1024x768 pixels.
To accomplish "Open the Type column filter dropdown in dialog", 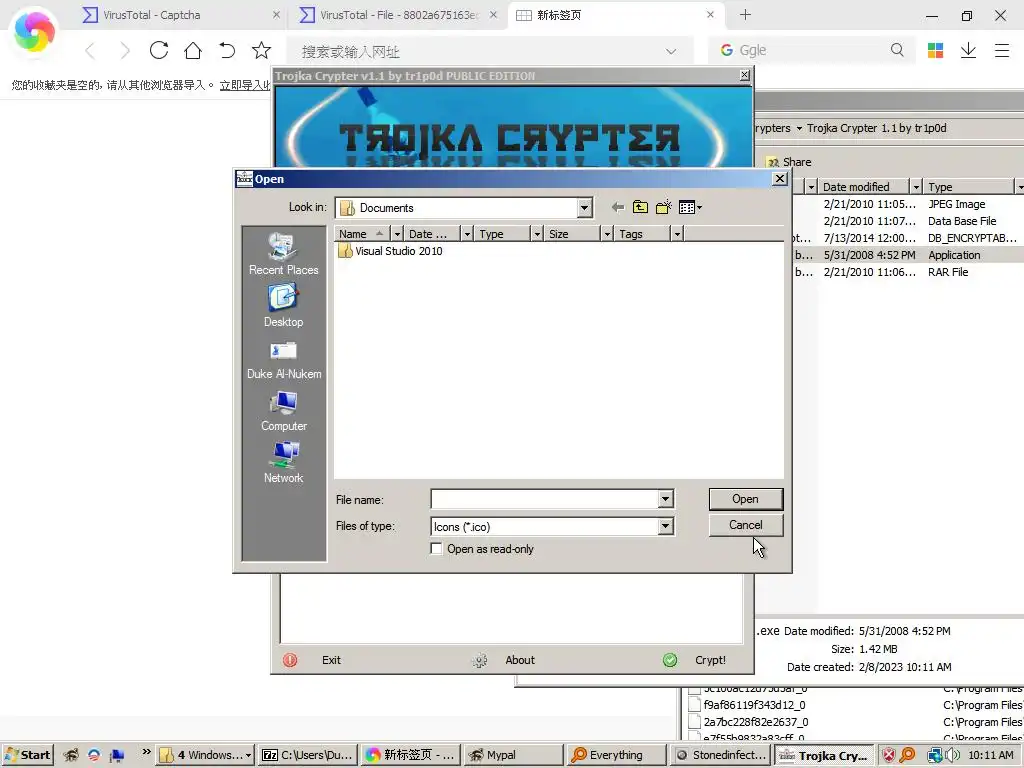I will [537, 234].
